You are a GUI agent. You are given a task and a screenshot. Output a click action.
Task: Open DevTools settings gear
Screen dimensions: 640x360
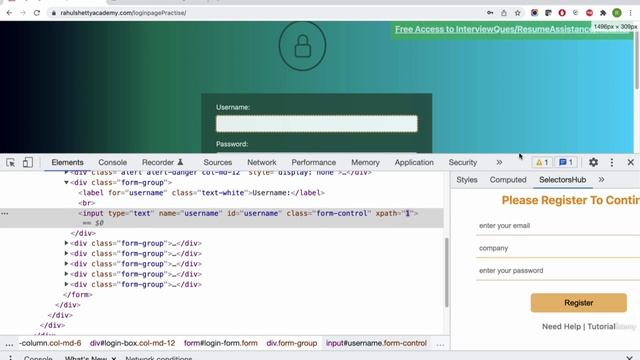tap(593, 162)
